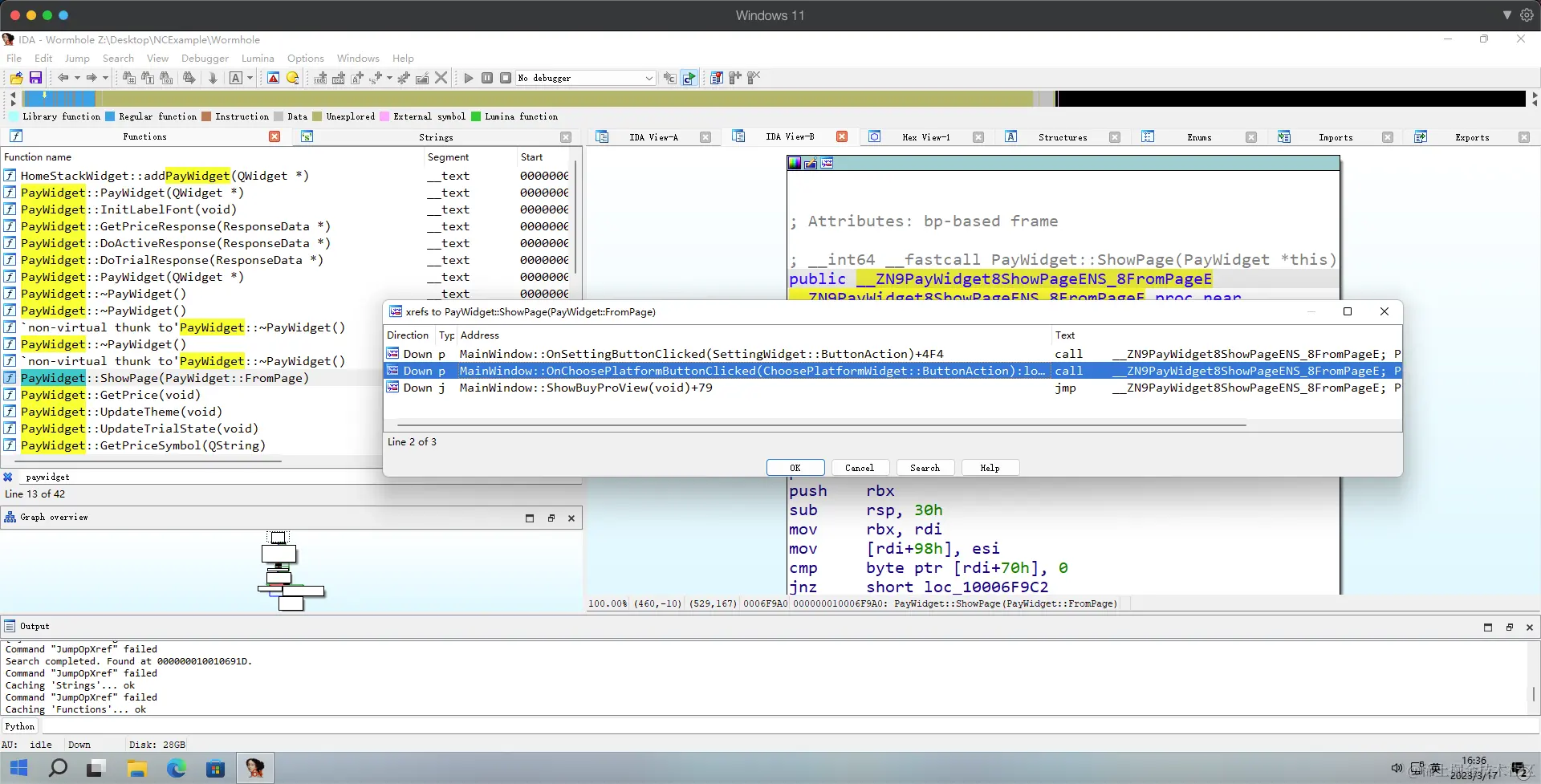Select the ShowBuyProView xref row
Image resolution: width=1541 pixels, height=784 pixels.
[x=893, y=388]
